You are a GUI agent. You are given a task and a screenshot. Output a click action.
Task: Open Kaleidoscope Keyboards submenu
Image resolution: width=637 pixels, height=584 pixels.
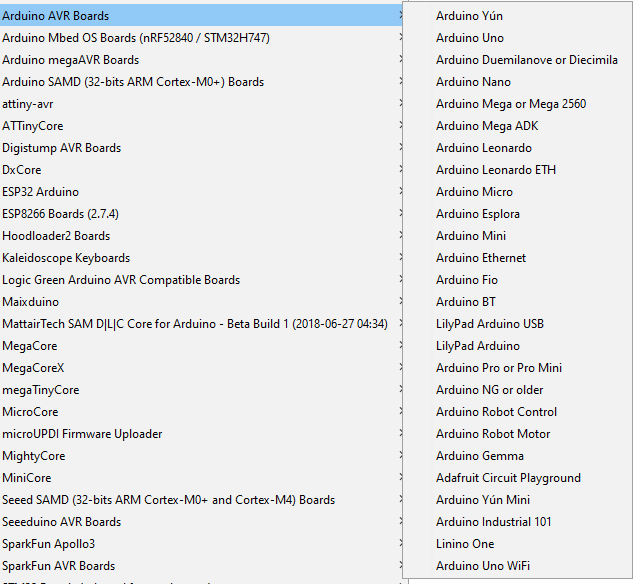202,257
